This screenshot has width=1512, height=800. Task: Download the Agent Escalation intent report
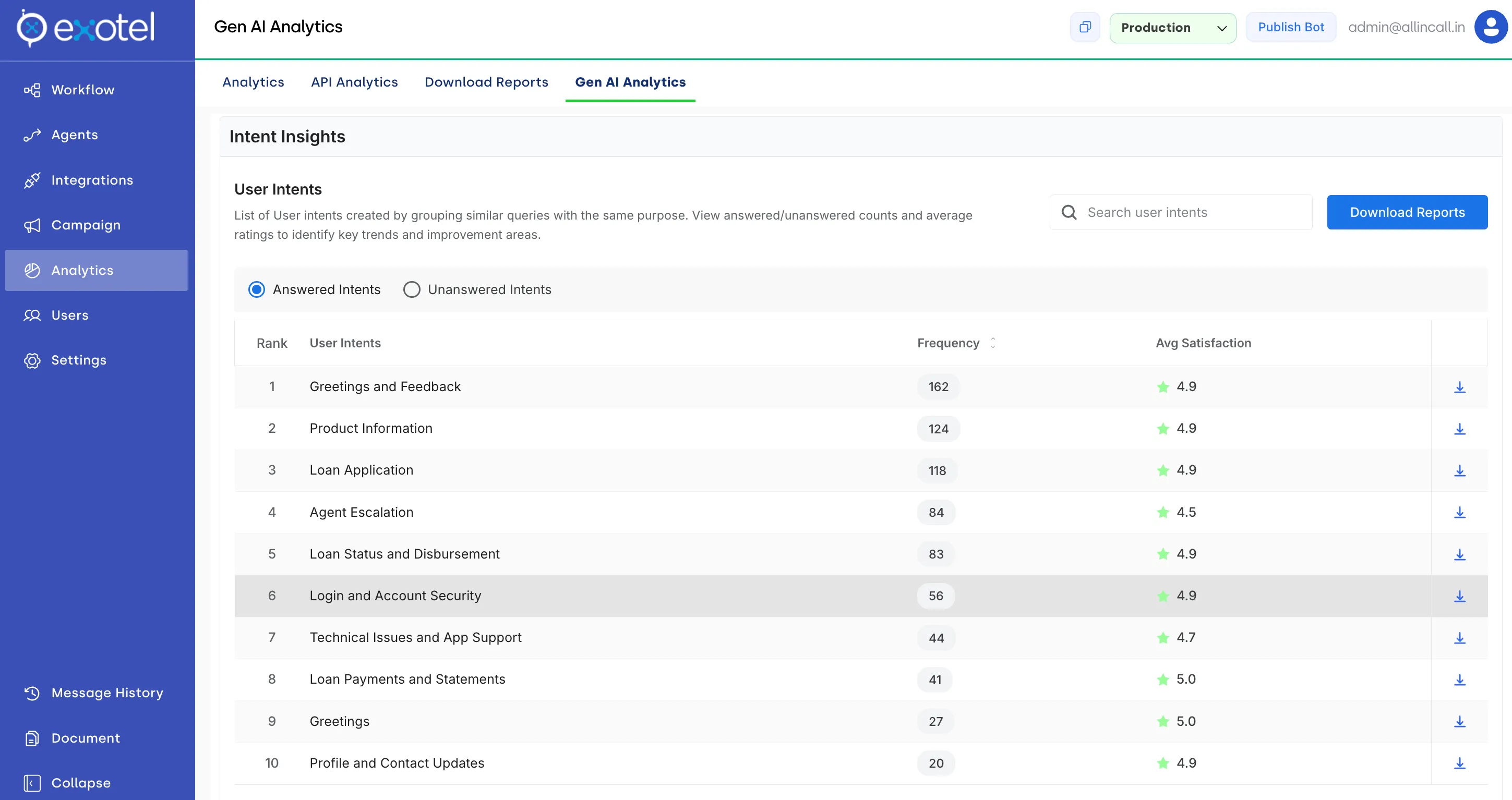coord(1460,513)
